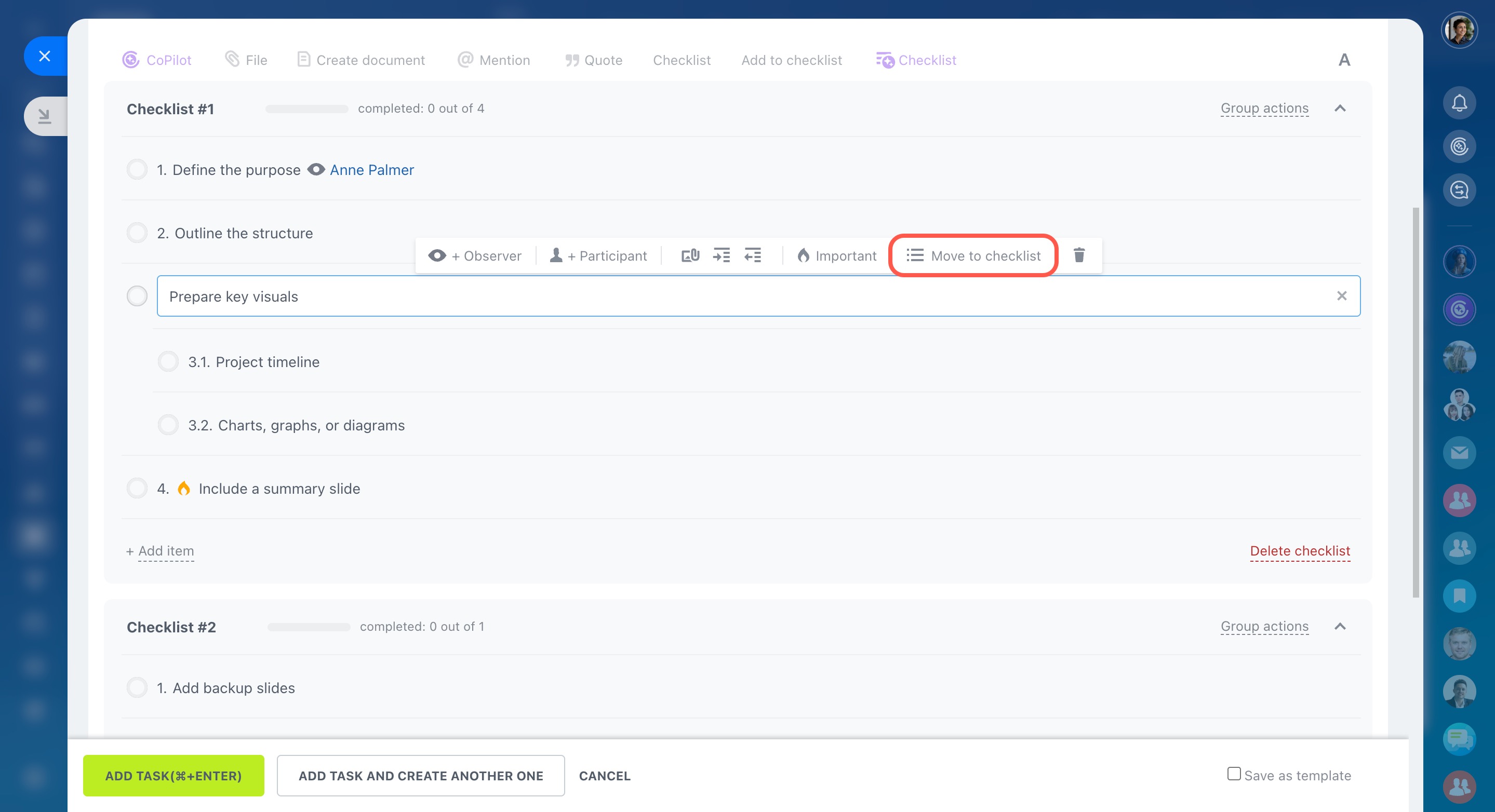The height and width of the screenshot is (812, 1495).
Task: Open Group actions for Checklist #1
Action: coord(1264,109)
